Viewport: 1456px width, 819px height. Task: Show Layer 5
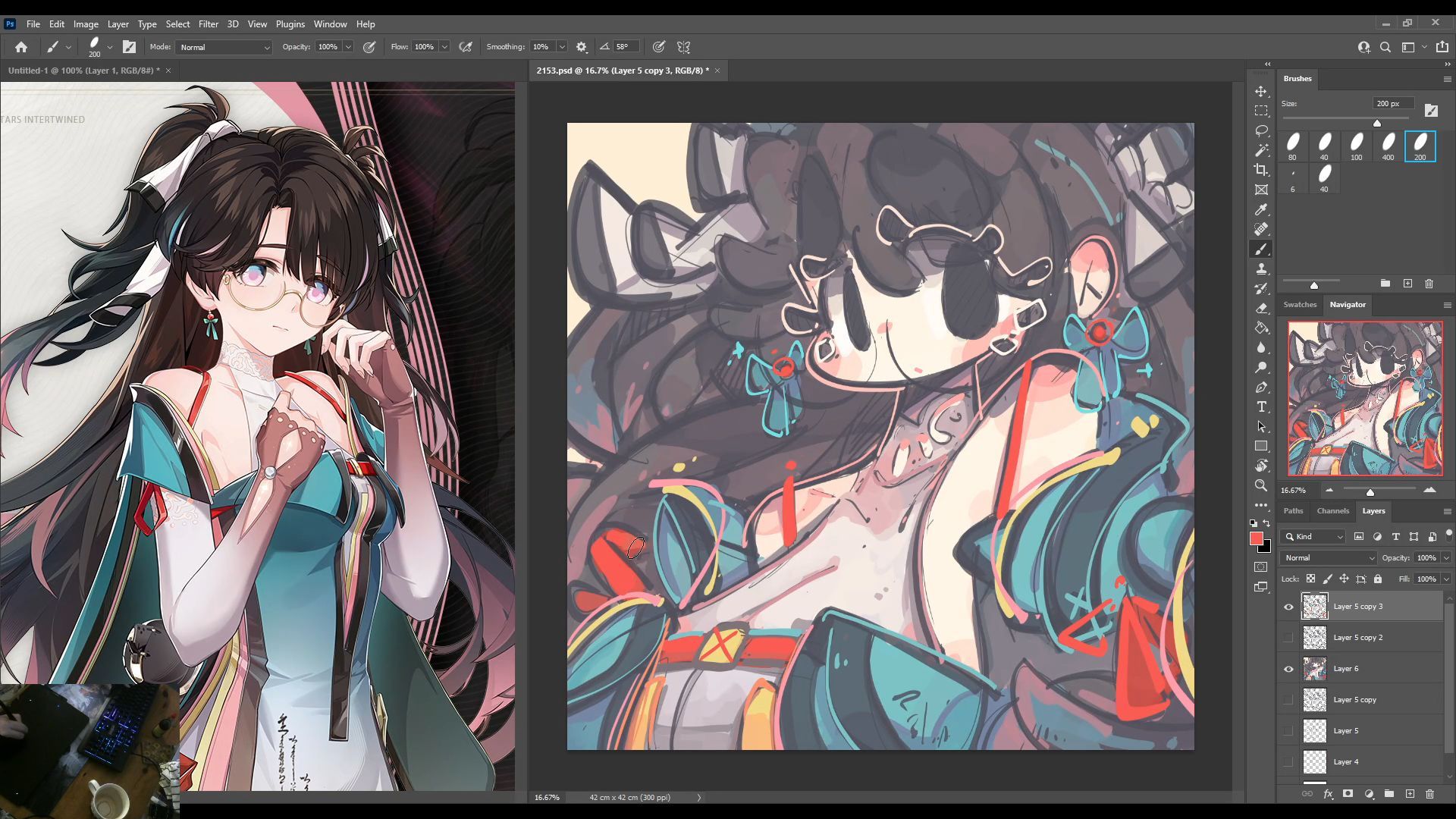(1288, 731)
